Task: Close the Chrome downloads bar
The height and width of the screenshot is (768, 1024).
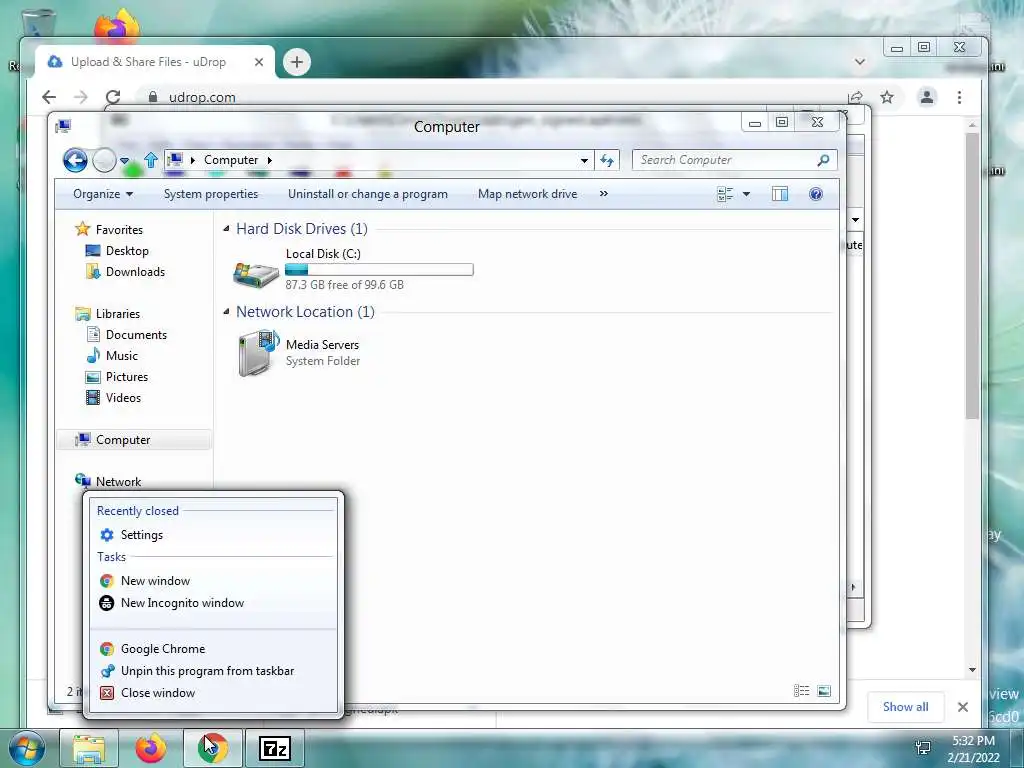Action: (x=963, y=707)
